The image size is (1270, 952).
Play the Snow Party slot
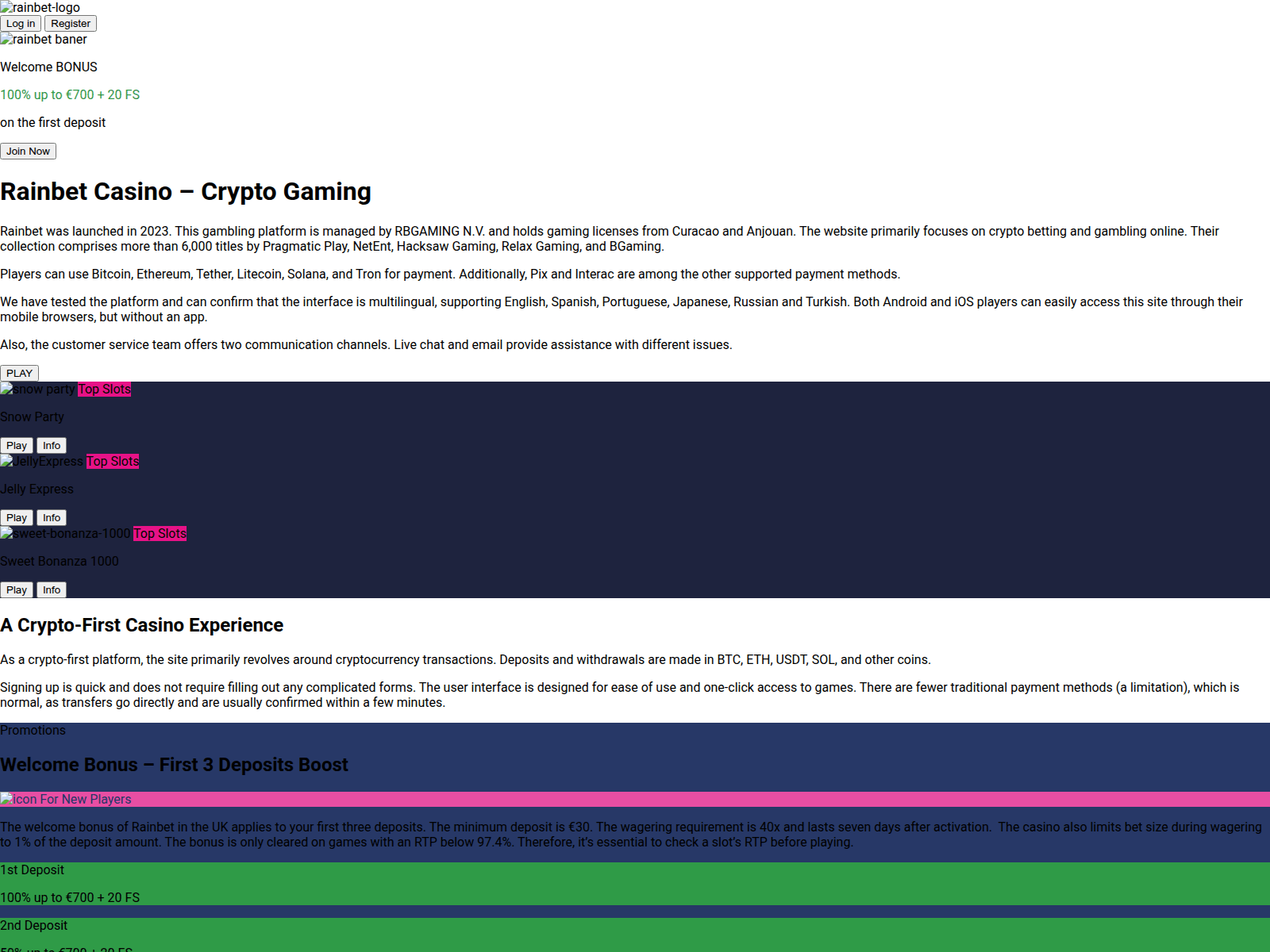17,446
